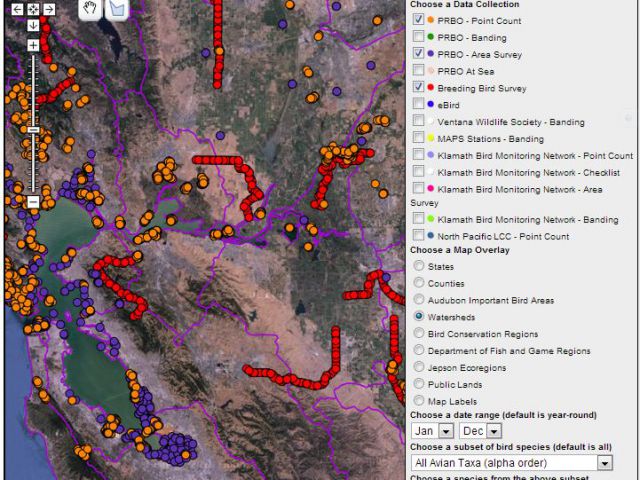This screenshot has height=480, width=640.
Task: Select Department of Fish and Game Regions
Action: [418, 350]
